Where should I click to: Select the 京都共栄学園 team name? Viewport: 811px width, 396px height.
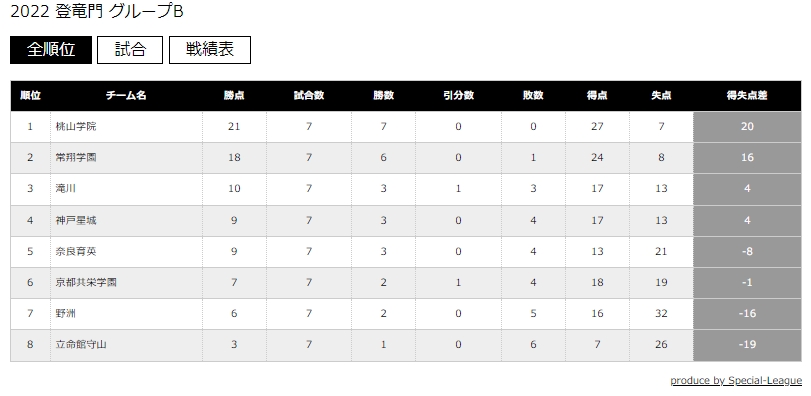[x=86, y=283]
